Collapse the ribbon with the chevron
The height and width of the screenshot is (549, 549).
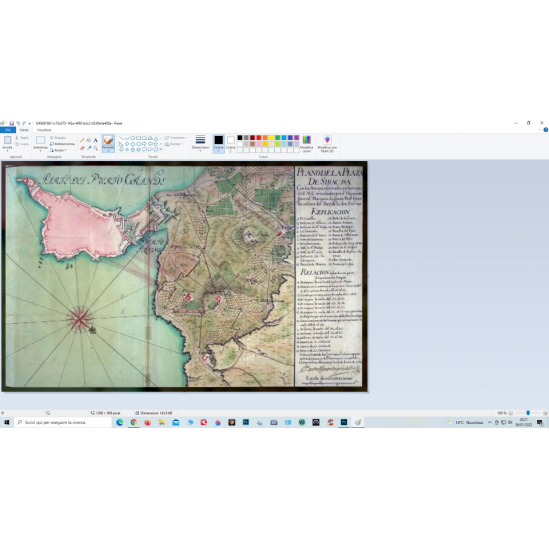pyautogui.click(x=540, y=130)
